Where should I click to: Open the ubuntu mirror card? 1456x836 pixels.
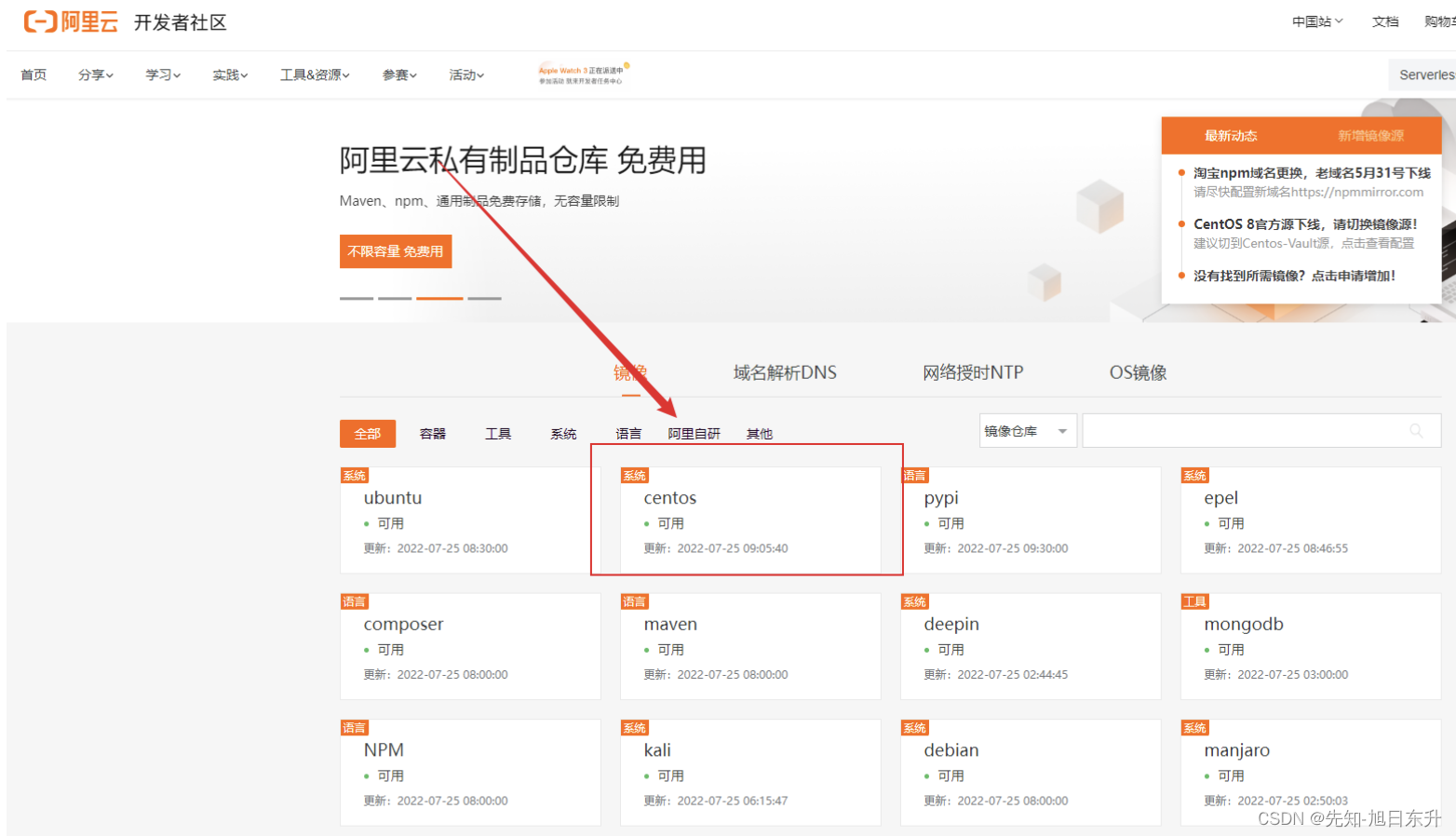pos(470,520)
